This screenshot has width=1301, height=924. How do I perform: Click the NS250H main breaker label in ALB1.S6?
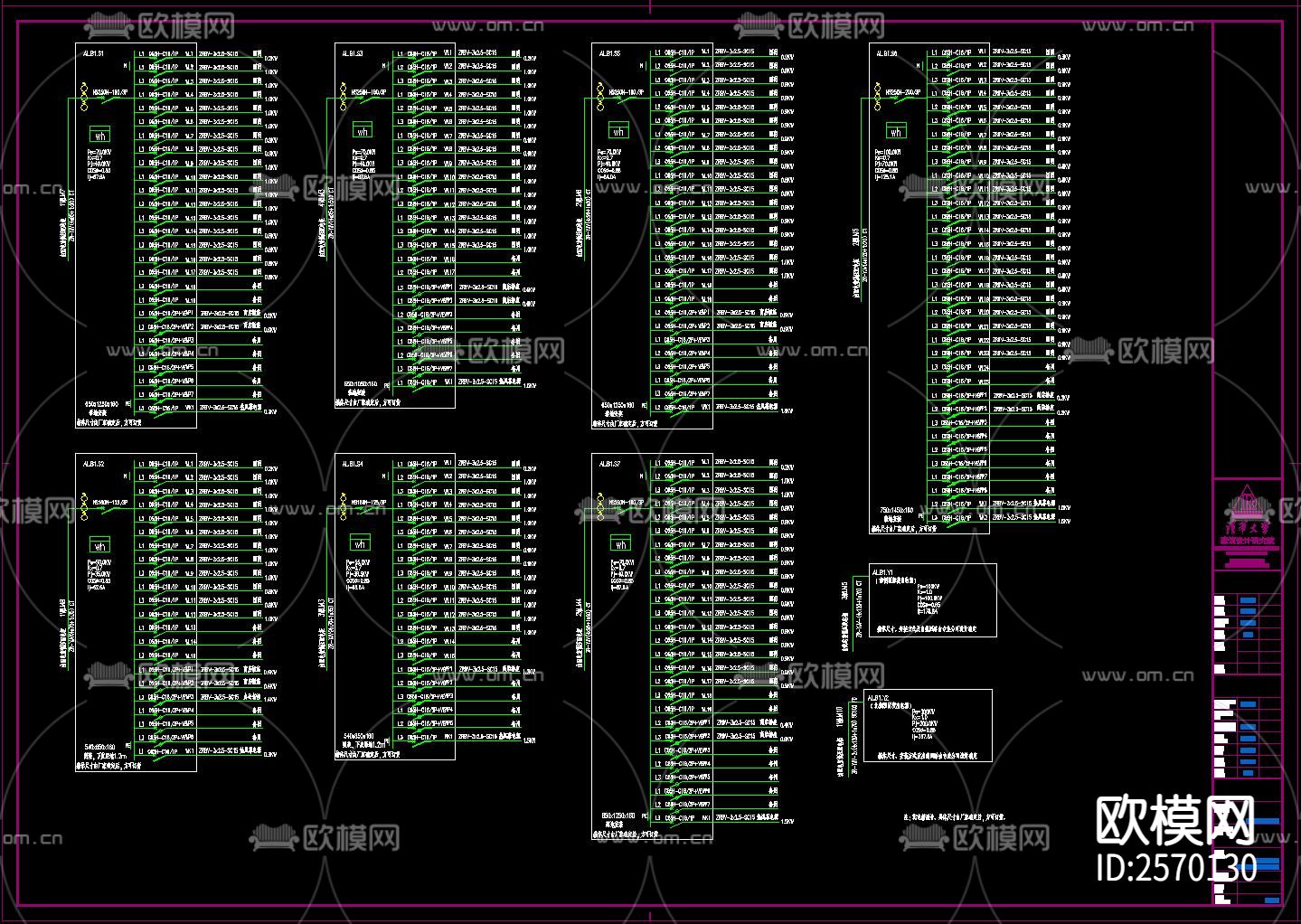[902, 92]
